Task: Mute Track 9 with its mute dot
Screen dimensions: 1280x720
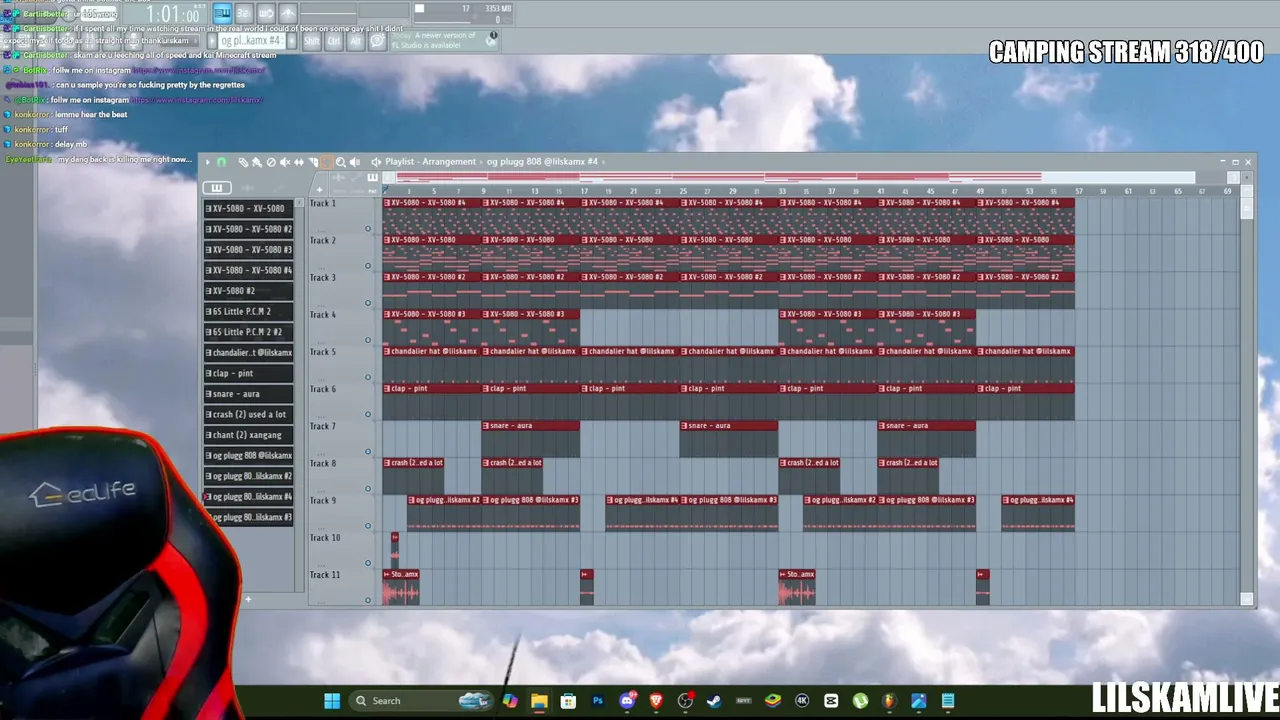Action: click(368, 526)
